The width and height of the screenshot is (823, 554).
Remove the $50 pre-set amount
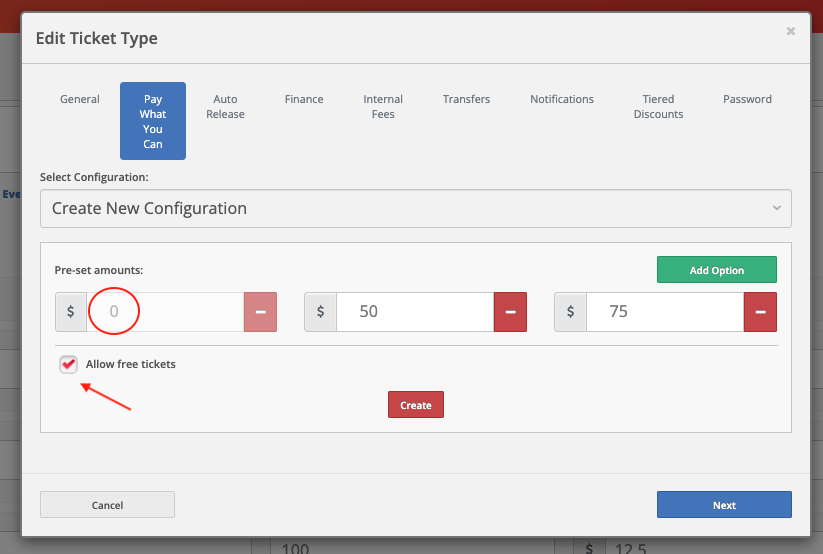tap(510, 312)
